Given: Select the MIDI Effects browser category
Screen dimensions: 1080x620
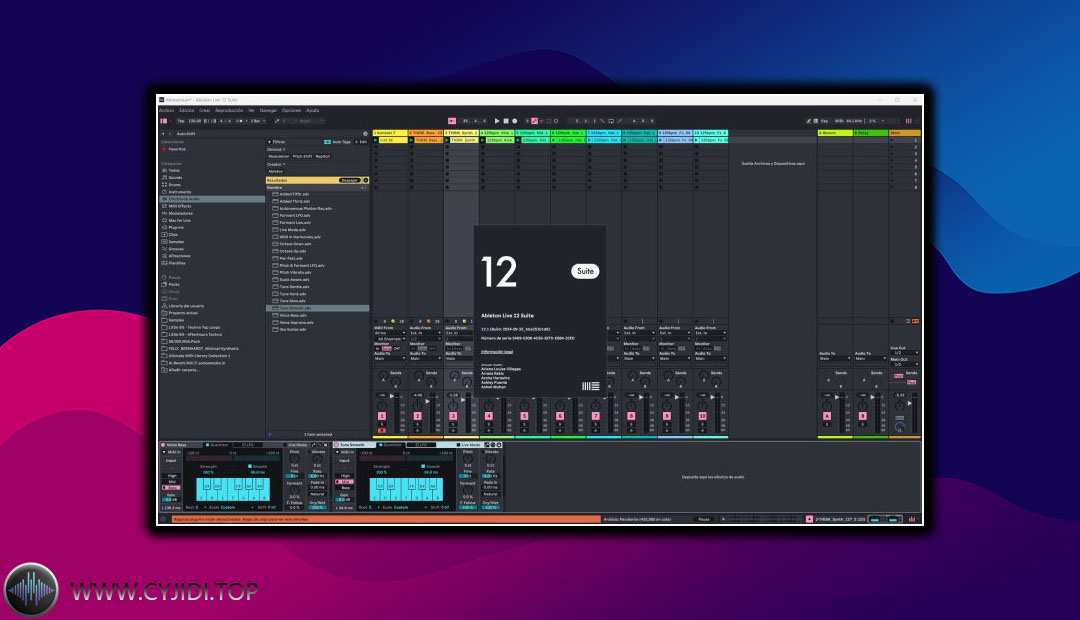Looking at the screenshot, I should point(180,206).
